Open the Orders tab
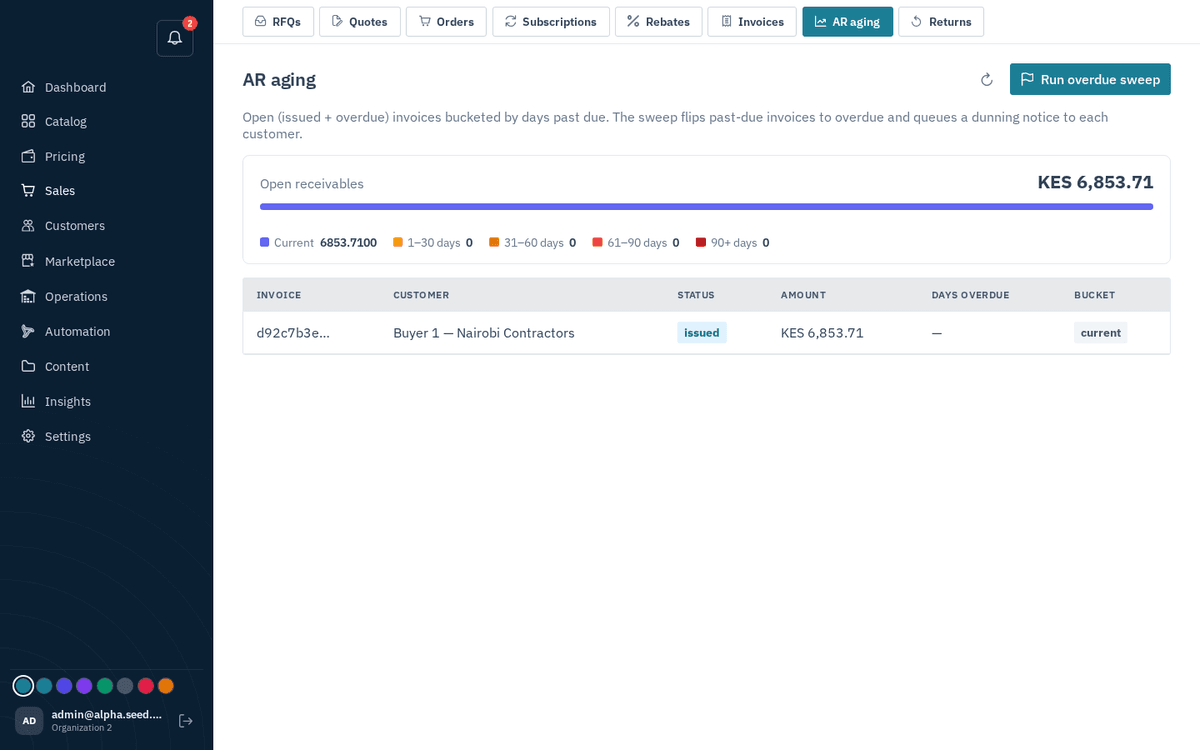The image size is (1200, 750). [x=446, y=22]
